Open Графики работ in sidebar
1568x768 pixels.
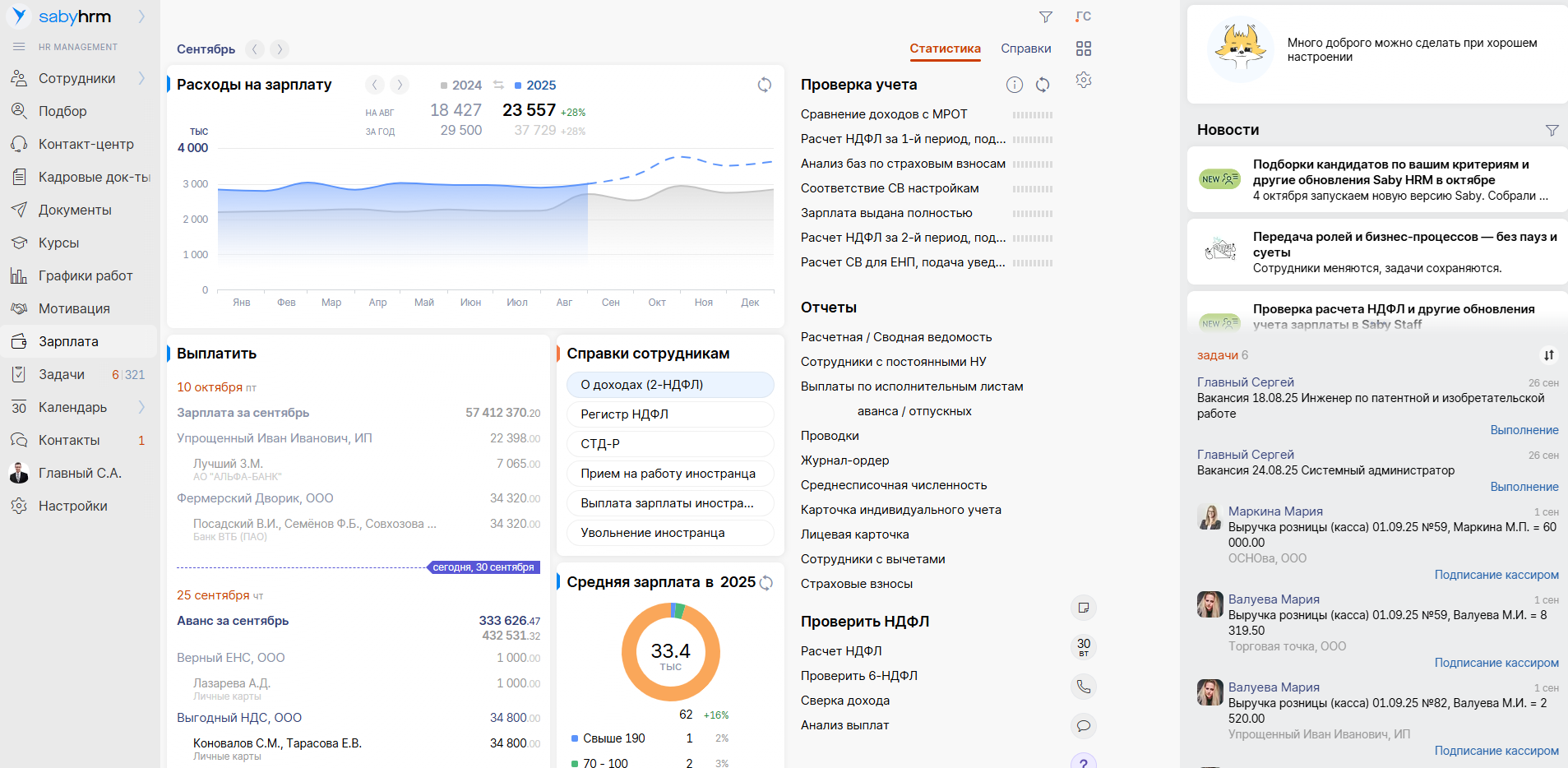[x=86, y=275]
